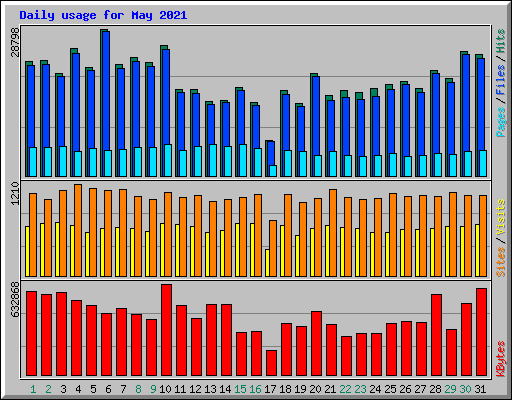
Task: Select the orange Sites bar for day 21
Action: [x=333, y=233]
